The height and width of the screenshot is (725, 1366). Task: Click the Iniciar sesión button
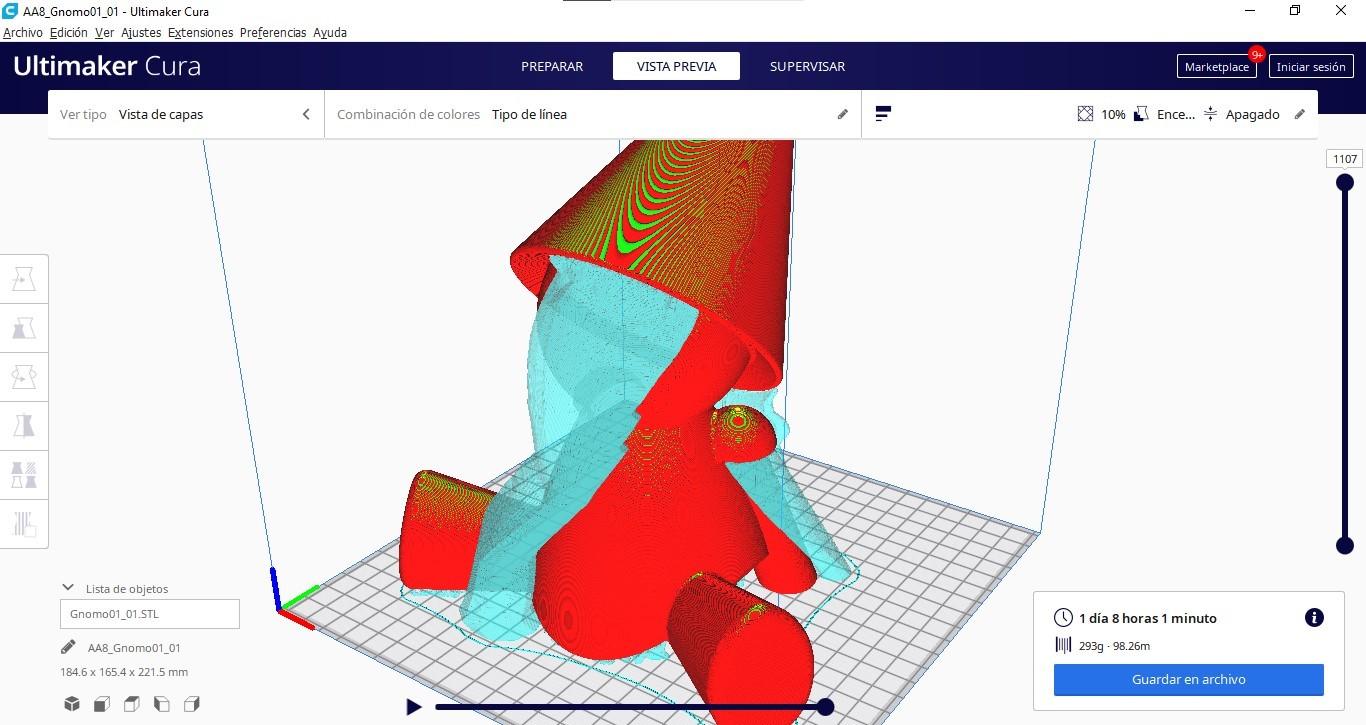(1311, 66)
